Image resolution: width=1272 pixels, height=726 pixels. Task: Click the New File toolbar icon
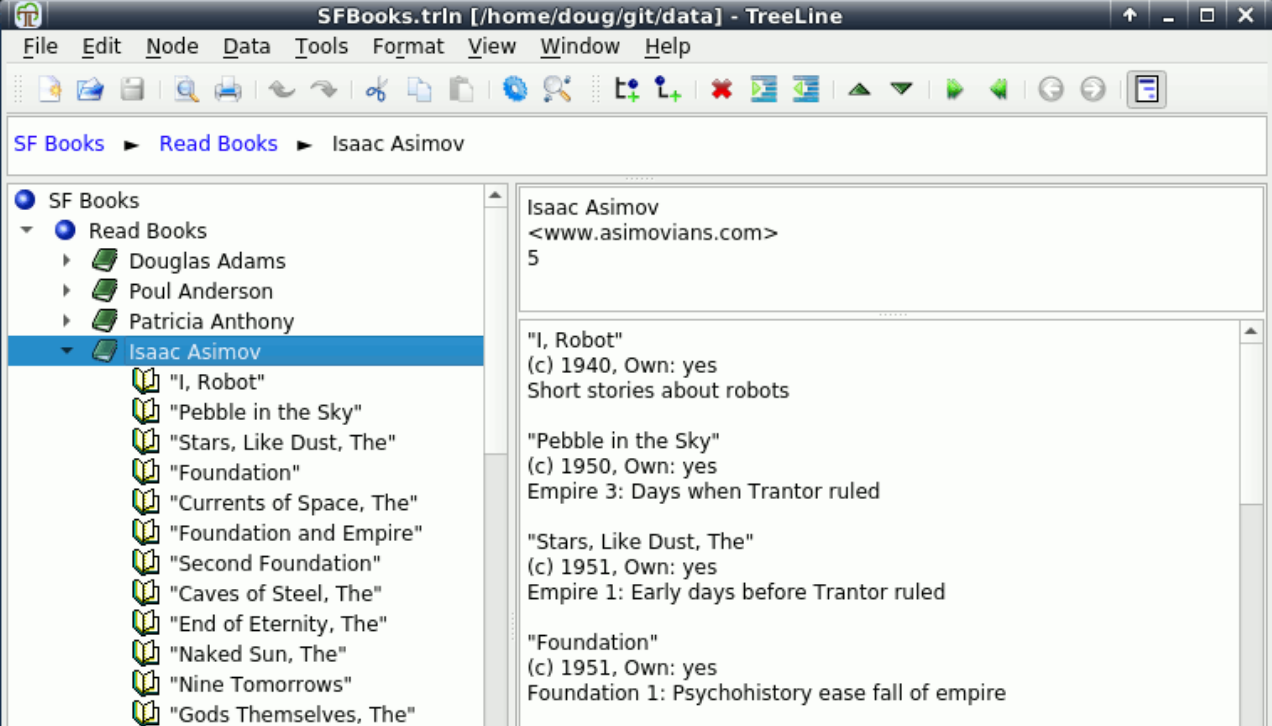tap(49, 90)
